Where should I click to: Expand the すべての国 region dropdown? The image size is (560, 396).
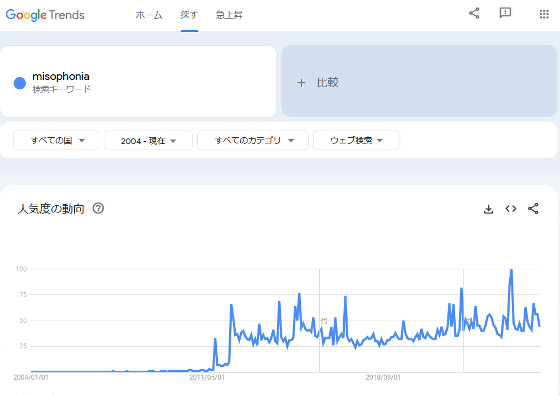[x=56, y=140]
